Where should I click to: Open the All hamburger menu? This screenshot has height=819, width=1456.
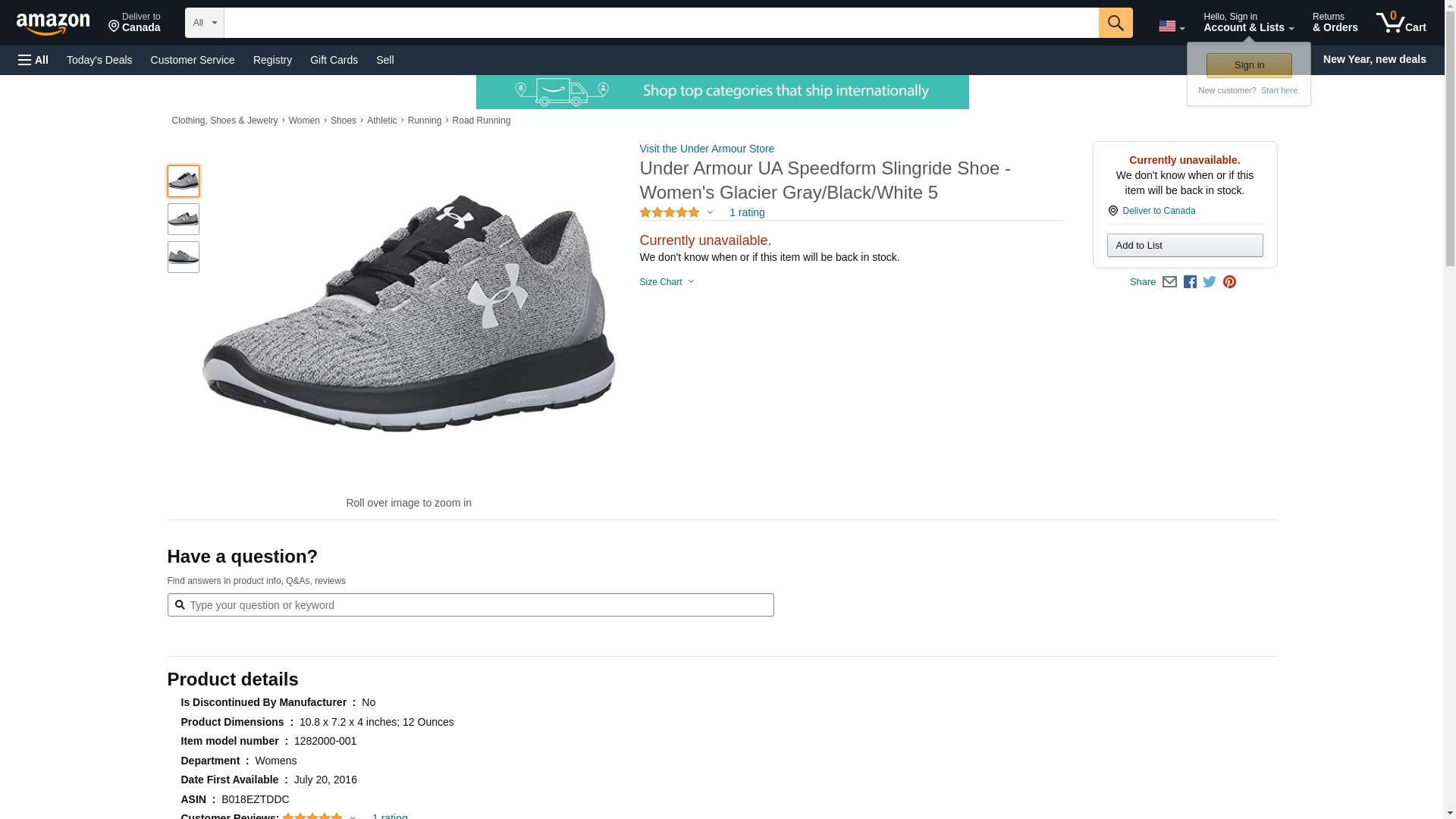pyautogui.click(x=33, y=60)
